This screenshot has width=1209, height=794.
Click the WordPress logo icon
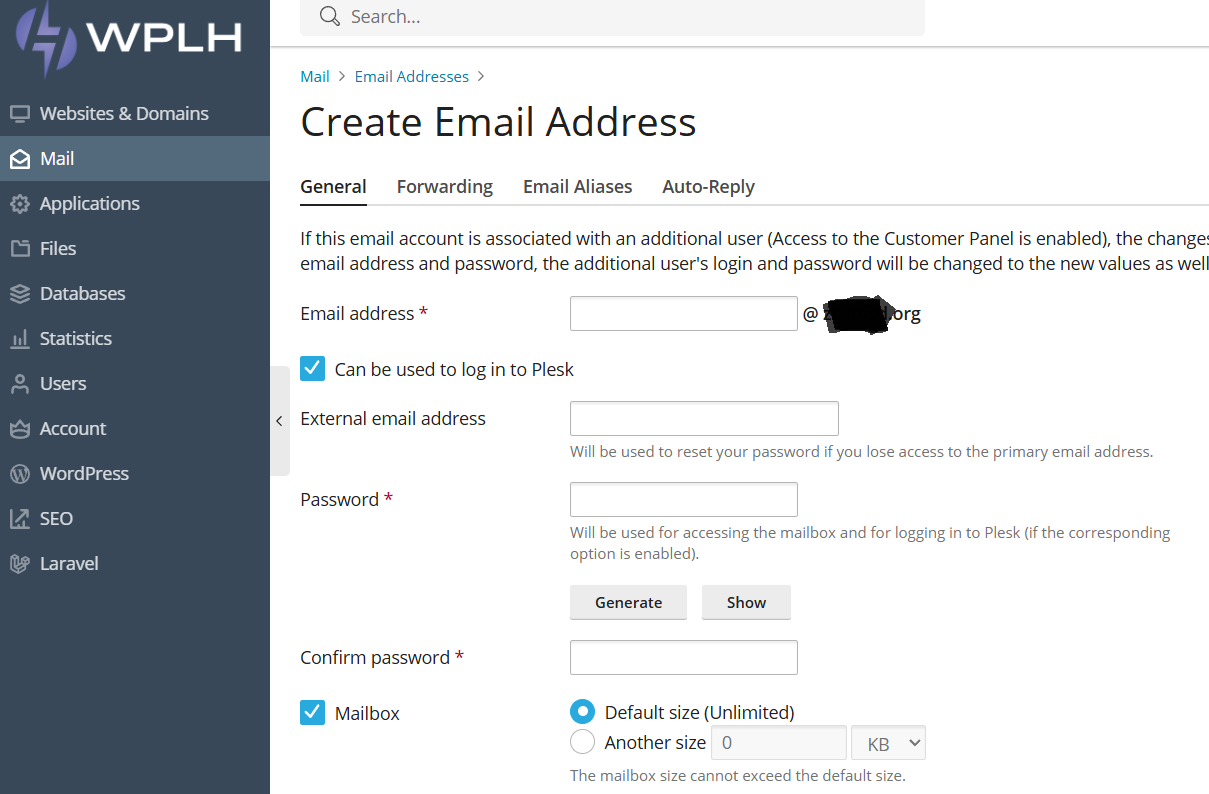coord(20,474)
